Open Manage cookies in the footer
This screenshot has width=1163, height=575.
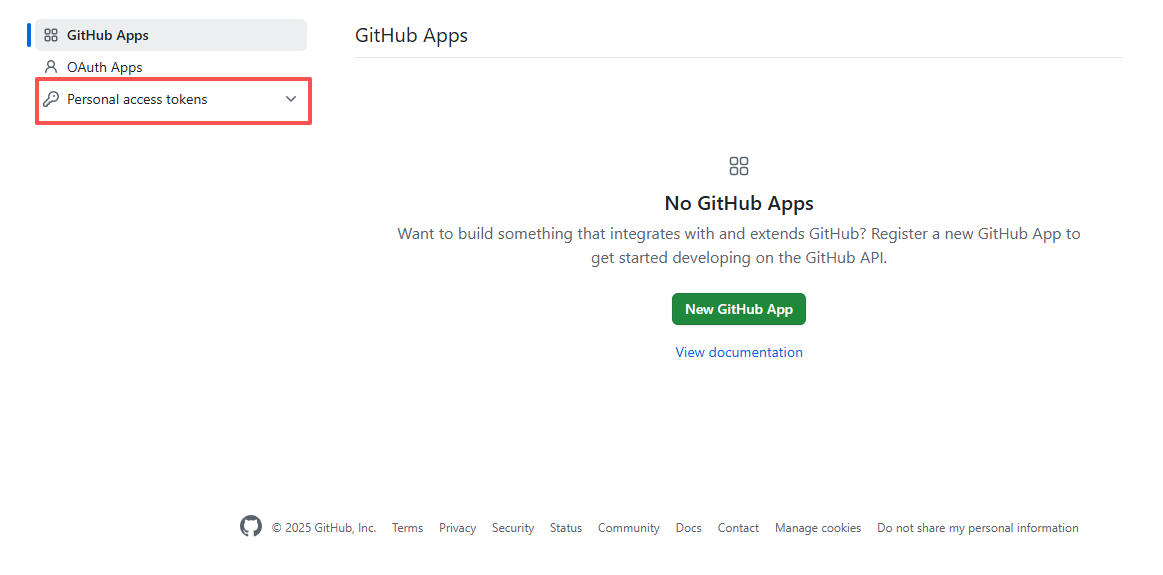coord(818,528)
